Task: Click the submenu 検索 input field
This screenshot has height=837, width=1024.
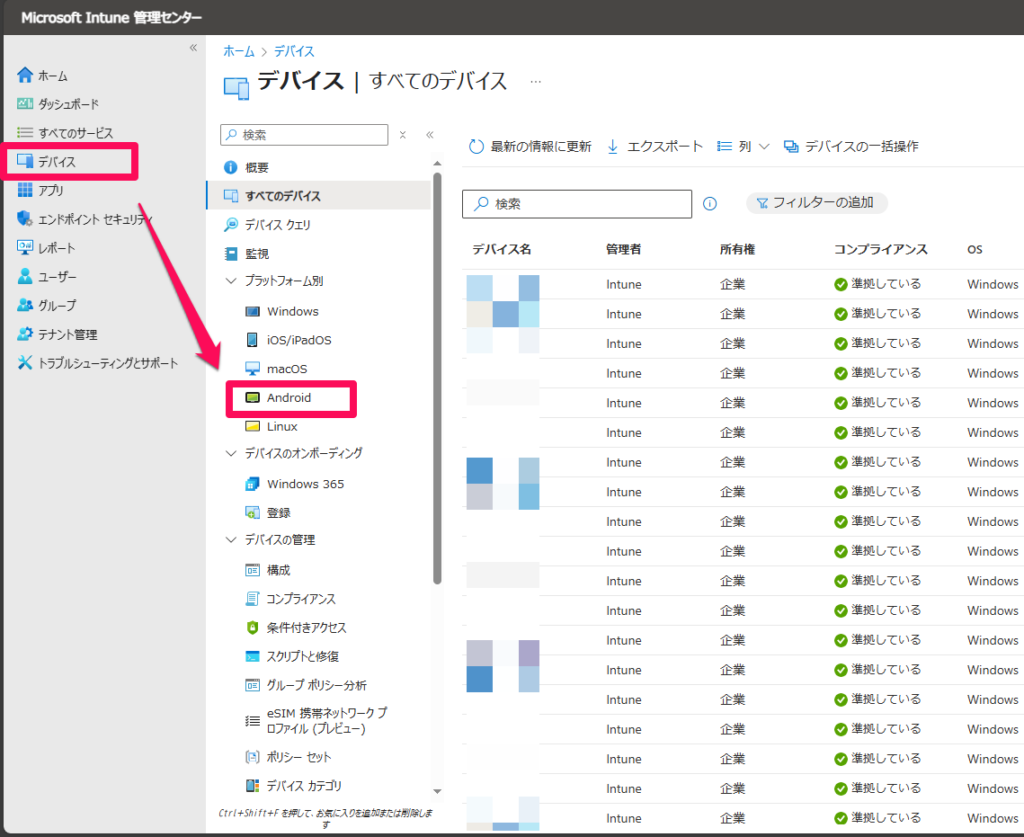Action: point(304,134)
